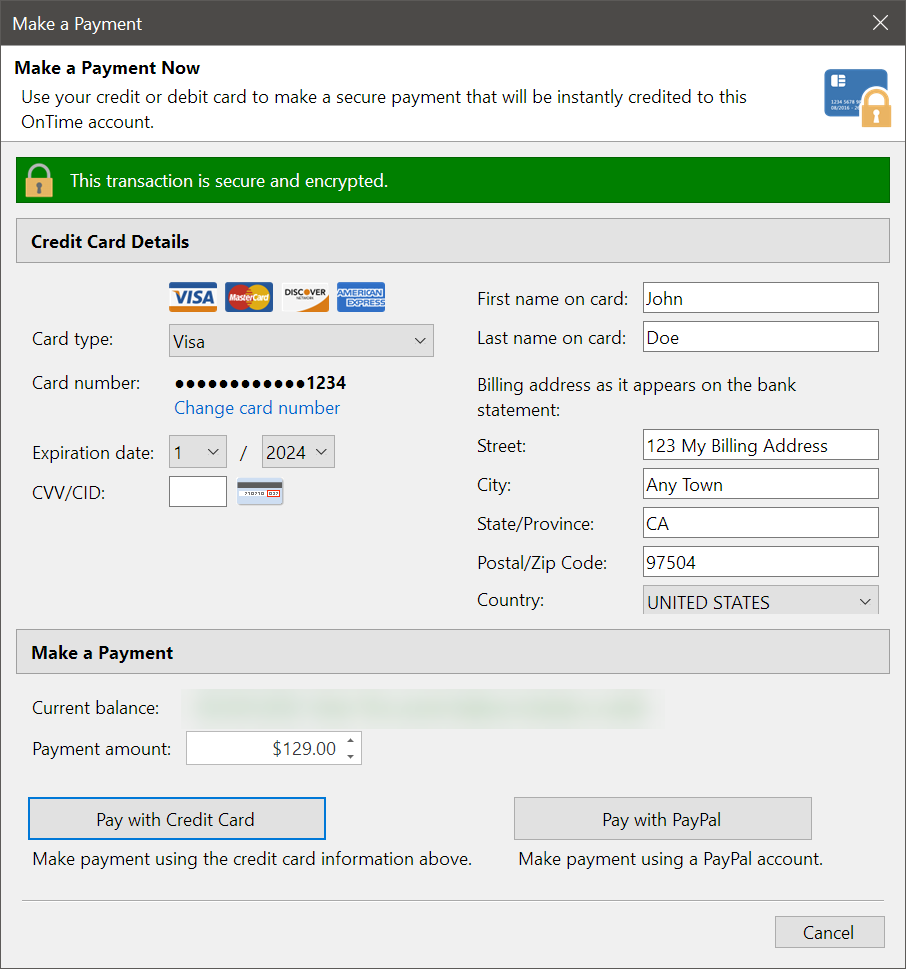Click the Make a Payment section header
Viewport: 906px width, 969px height.
pos(452,652)
